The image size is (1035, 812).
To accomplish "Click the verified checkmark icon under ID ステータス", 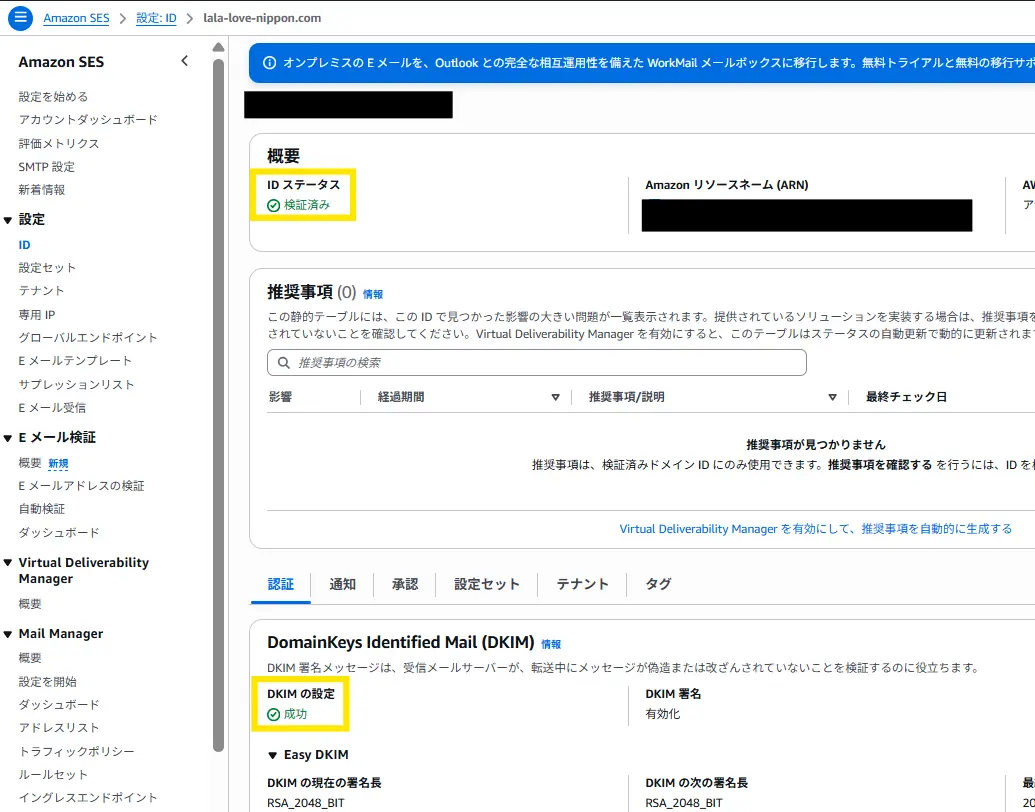I will pos(274,205).
